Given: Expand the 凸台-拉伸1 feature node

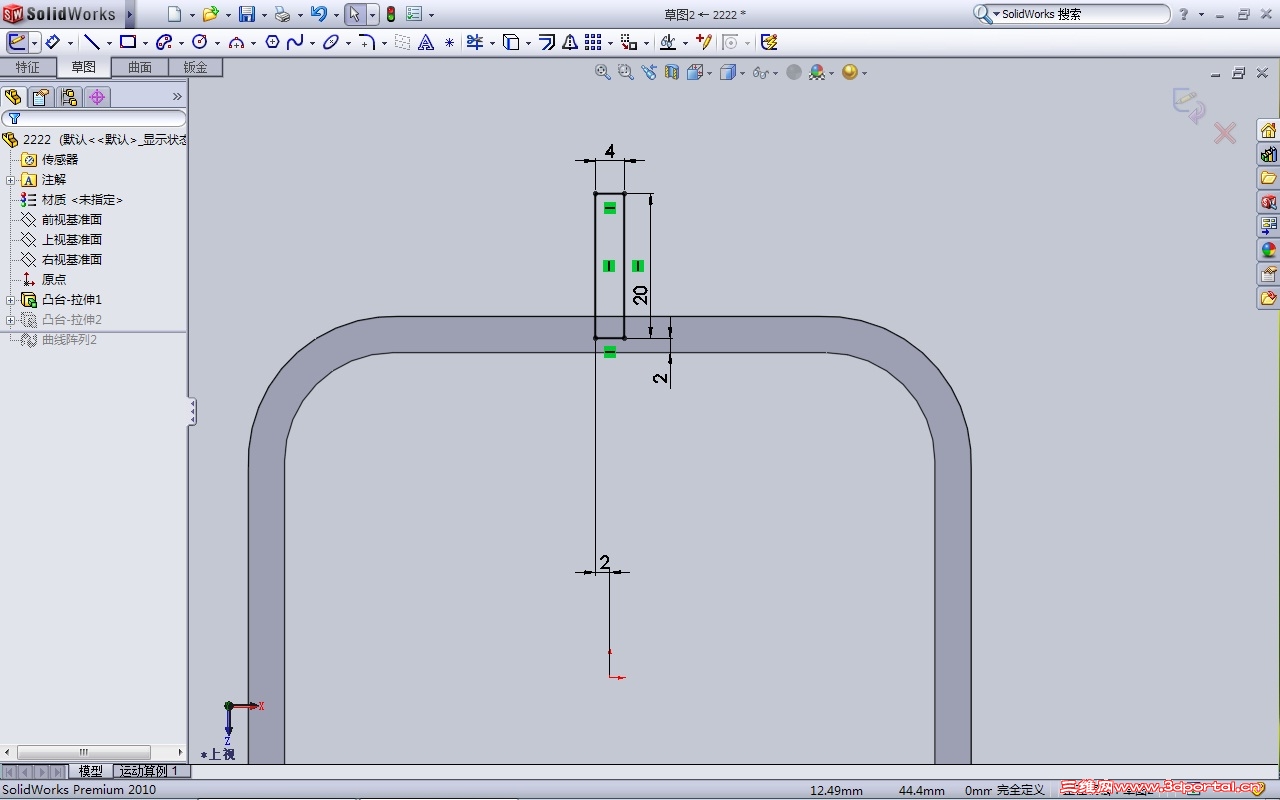Looking at the screenshot, I should (x=10, y=300).
